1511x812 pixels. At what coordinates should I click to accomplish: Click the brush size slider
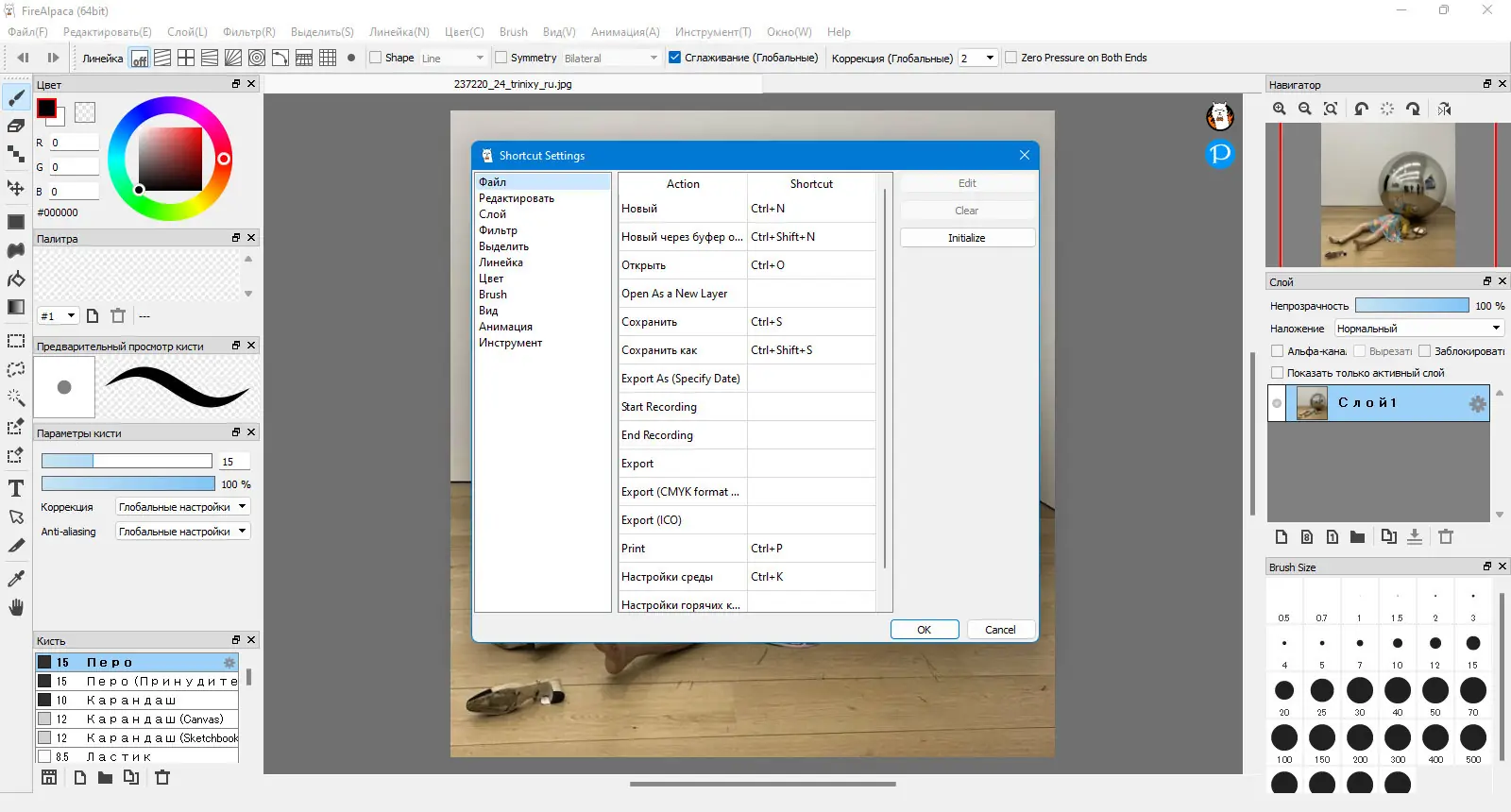[x=127, y=461]
